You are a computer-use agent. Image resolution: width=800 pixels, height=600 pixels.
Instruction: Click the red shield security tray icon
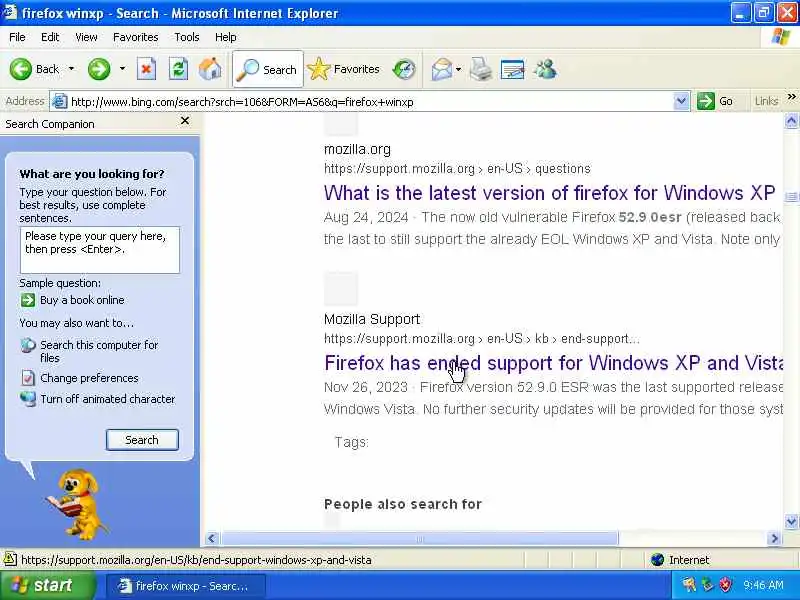pos(726,585)
